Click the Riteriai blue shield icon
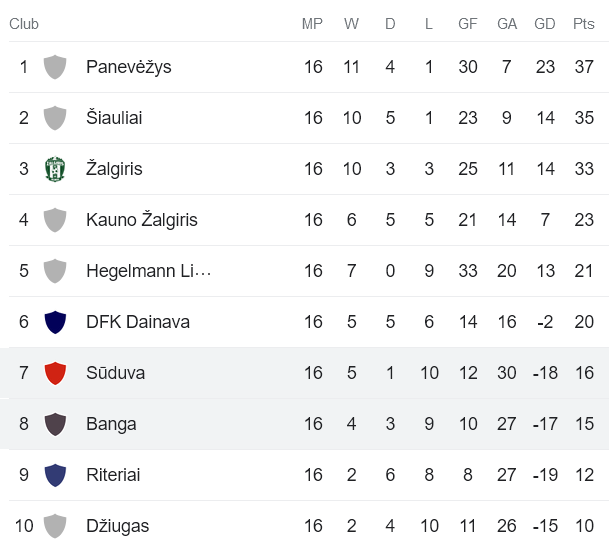Image resolution: width=609 pixels, height=557 pixels. (x=55, y=475)
